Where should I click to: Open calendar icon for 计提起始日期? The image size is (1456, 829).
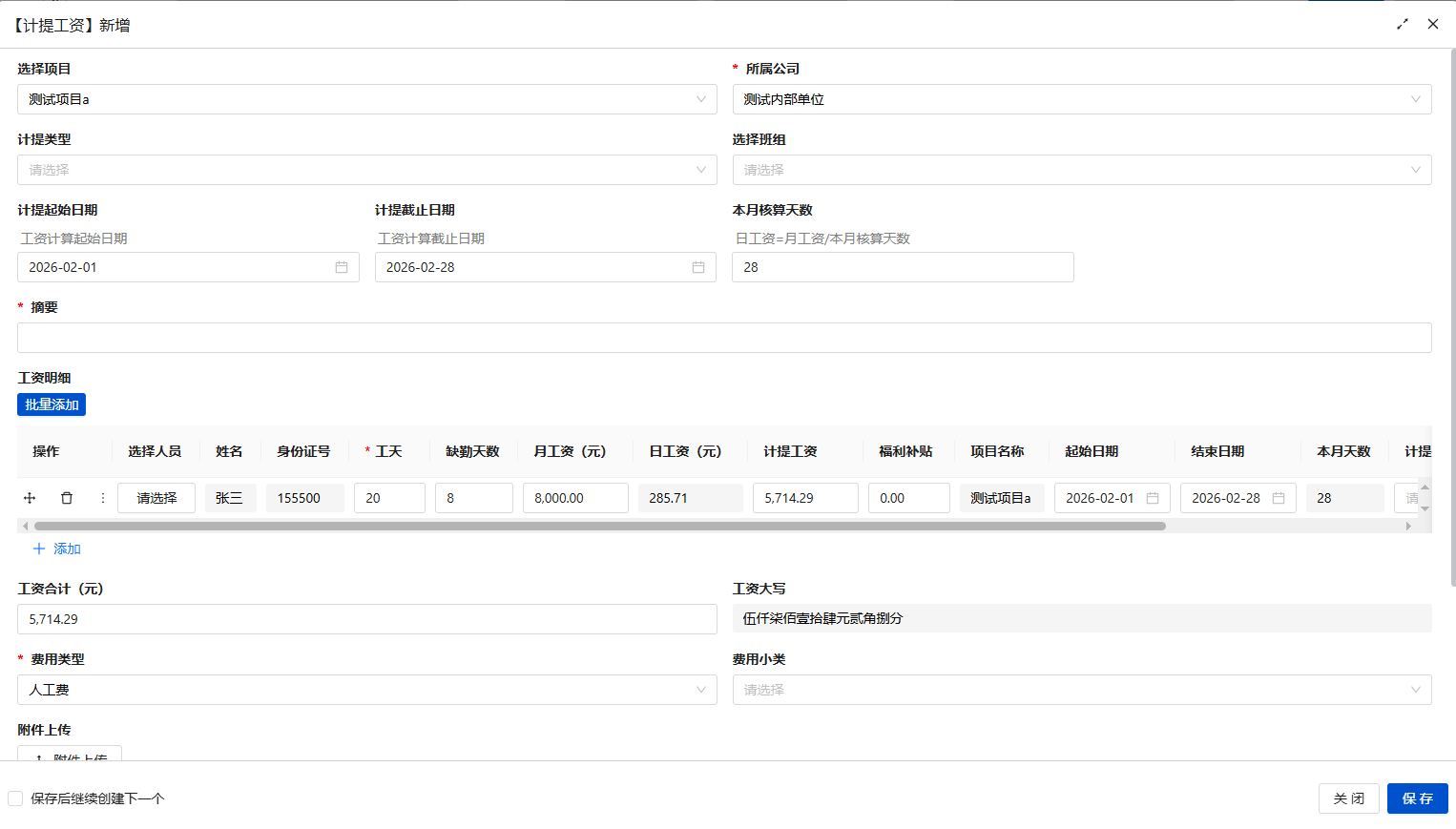click(x=342, y=267)
